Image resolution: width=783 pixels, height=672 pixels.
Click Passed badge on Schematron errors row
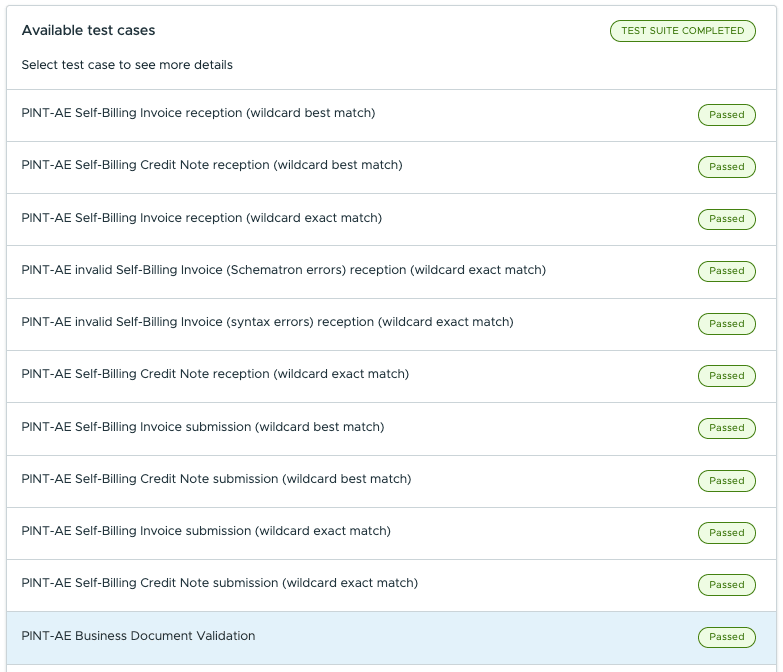pos(727,271)
